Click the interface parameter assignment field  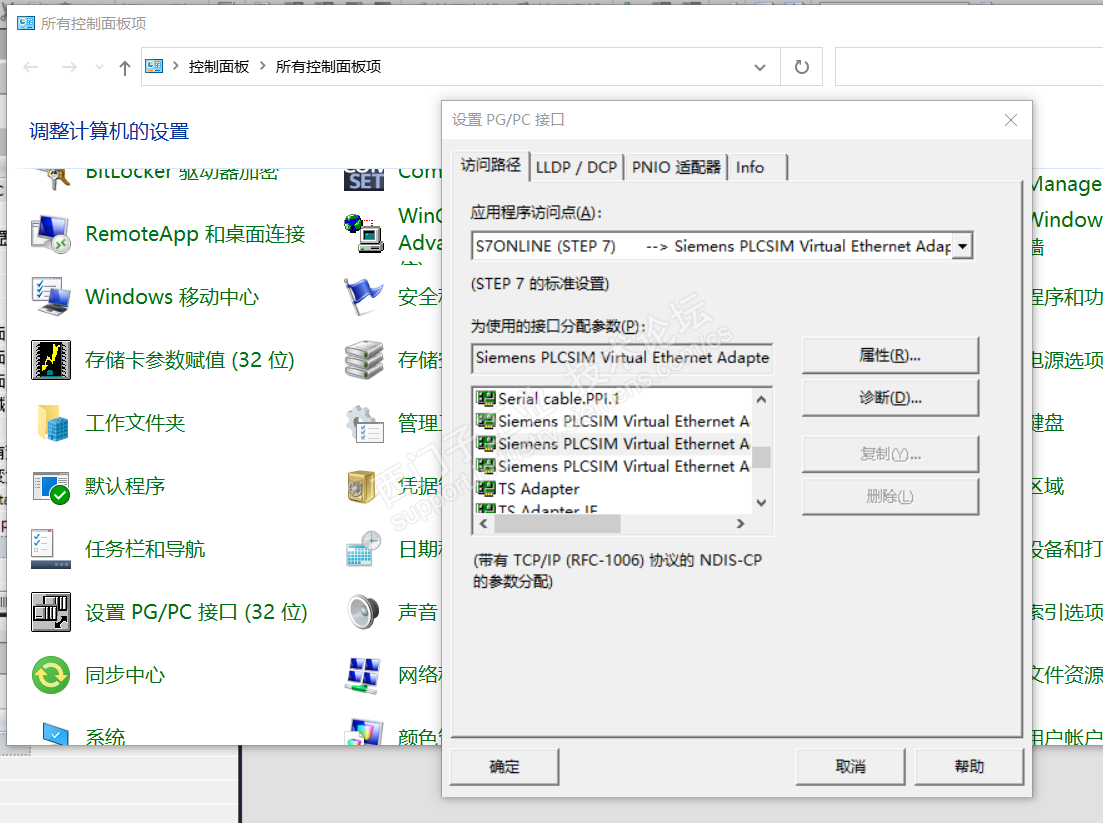tap(622, 358)
